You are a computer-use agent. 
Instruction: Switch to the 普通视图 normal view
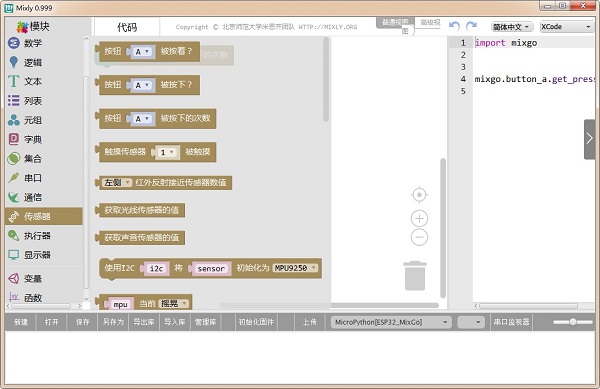click(x=395, y=23)
